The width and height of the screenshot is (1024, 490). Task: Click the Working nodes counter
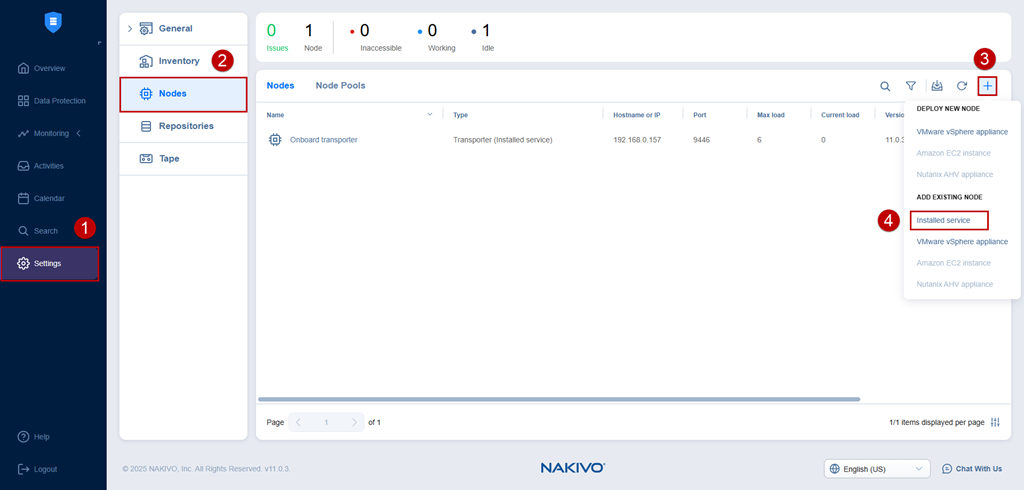tap(436, 37)
